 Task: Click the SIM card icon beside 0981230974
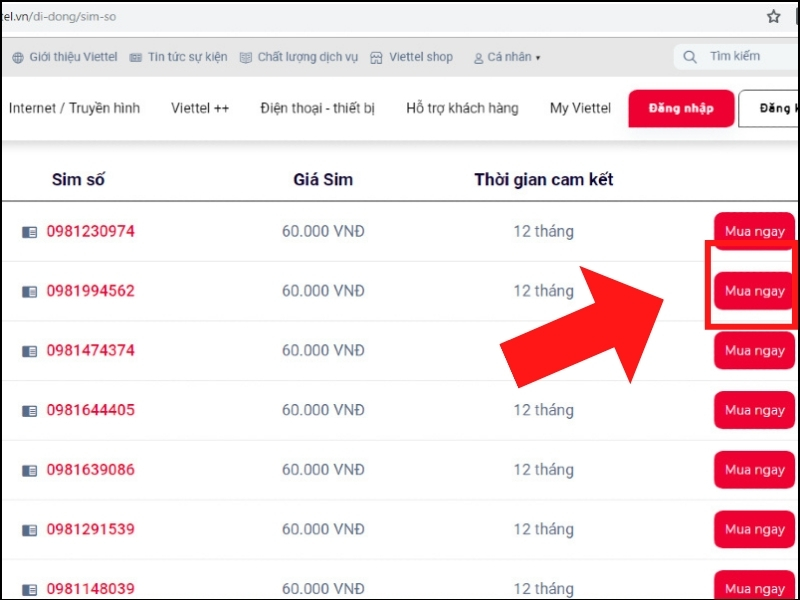pyautogui.click(x=30, y=232)
